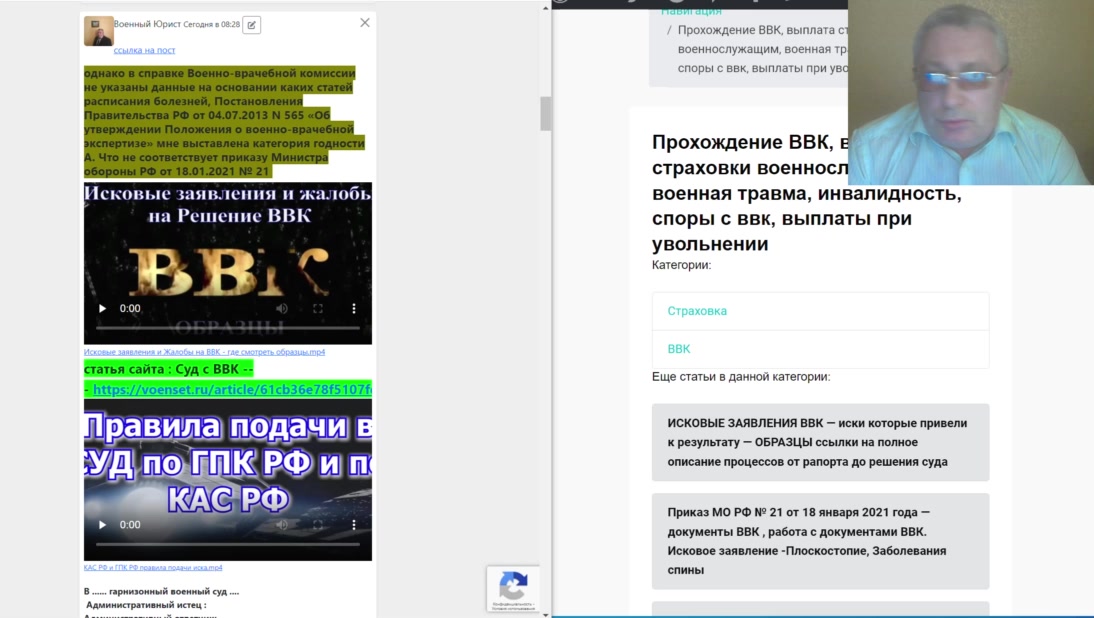The width and height of the screenshot is (1094, 618).
Task: Open the 'КАС РФ и ГПК РФ правила подачи иска' mp4 link
Action: click(153, 568)
